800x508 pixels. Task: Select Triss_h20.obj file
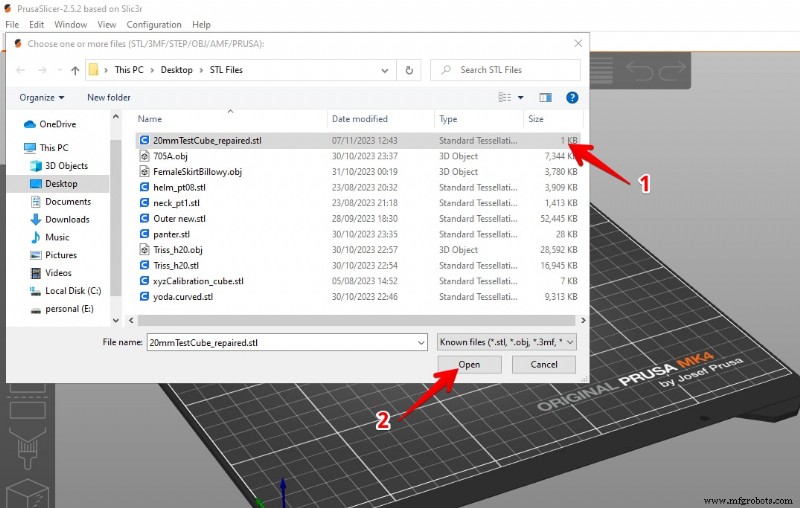[x=358, y=249]
